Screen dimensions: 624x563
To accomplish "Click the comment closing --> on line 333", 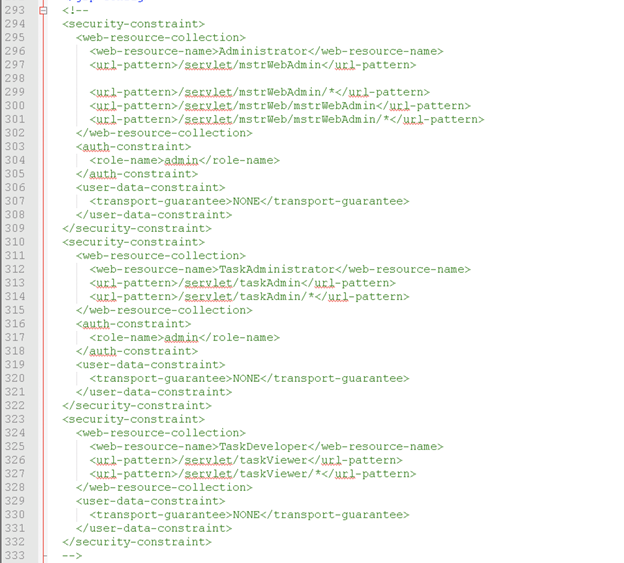I will tap(72, 555).
